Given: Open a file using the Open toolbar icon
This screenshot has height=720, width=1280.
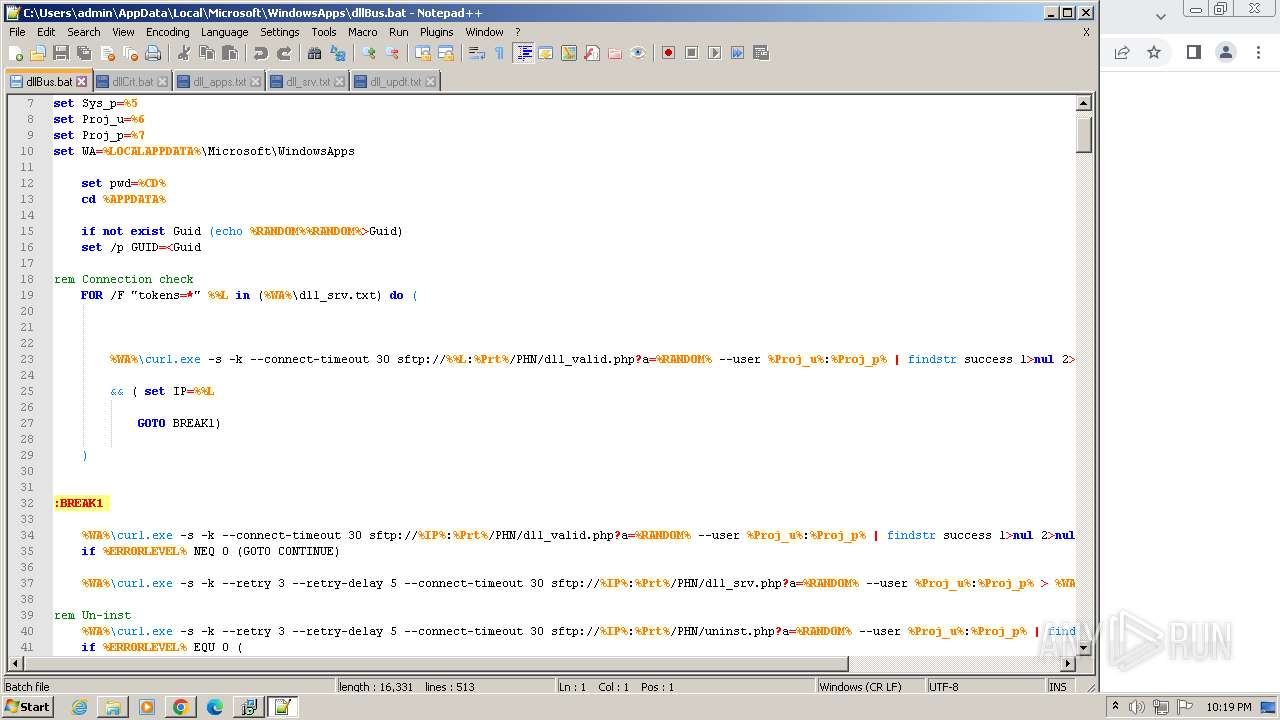Looking at the screenshot, I should [x=38, y=53].
